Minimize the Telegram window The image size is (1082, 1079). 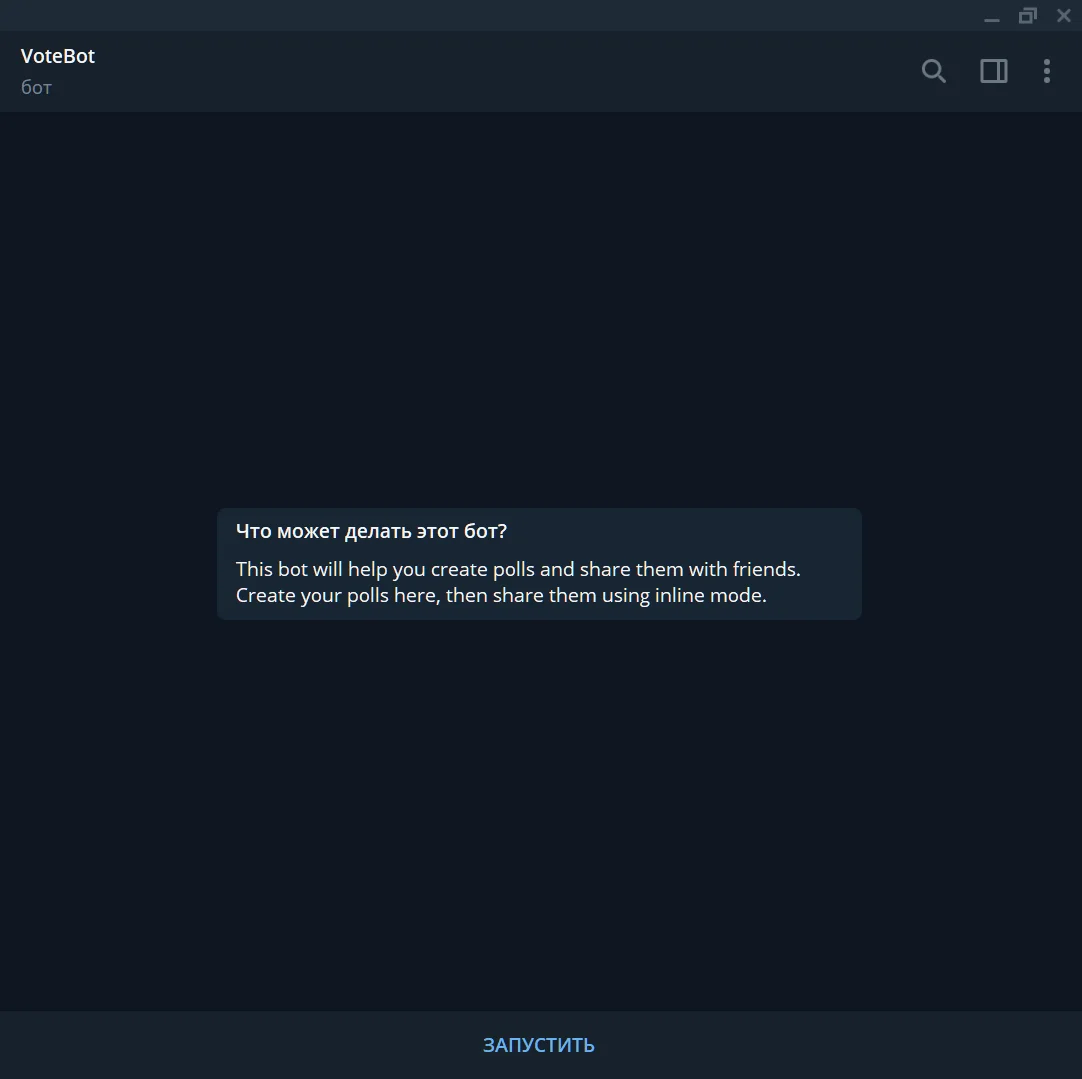[x=992, y=16]
